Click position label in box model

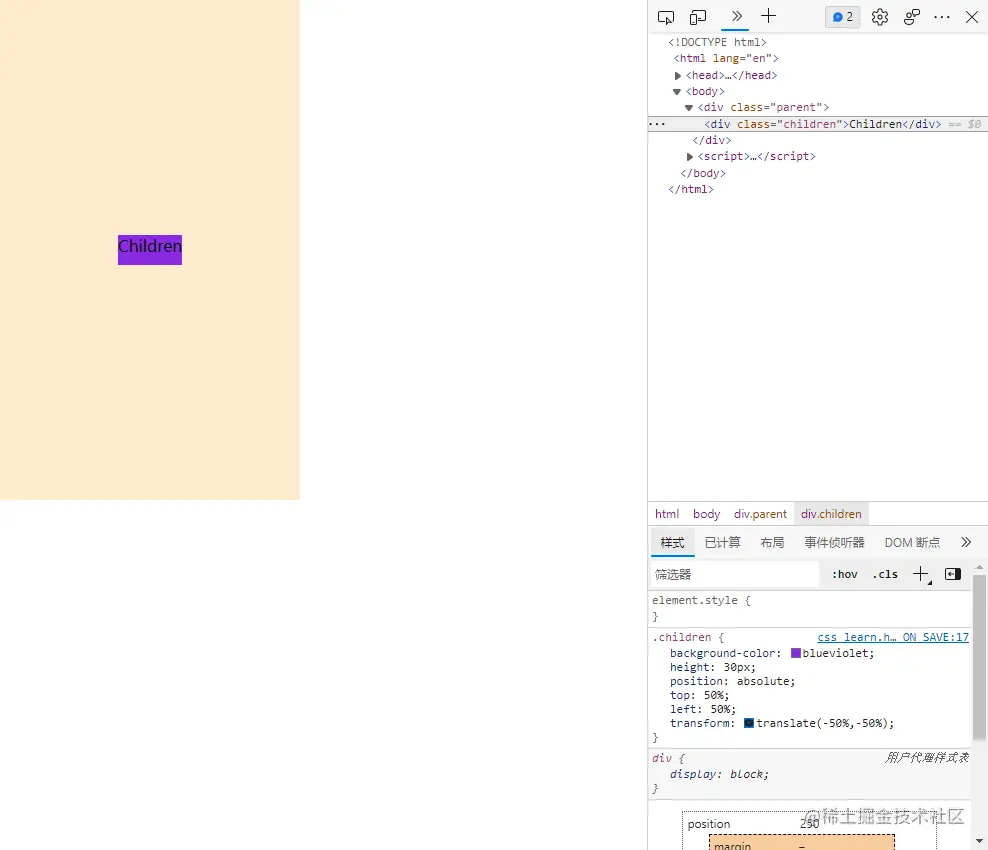[x=709, y=824]
